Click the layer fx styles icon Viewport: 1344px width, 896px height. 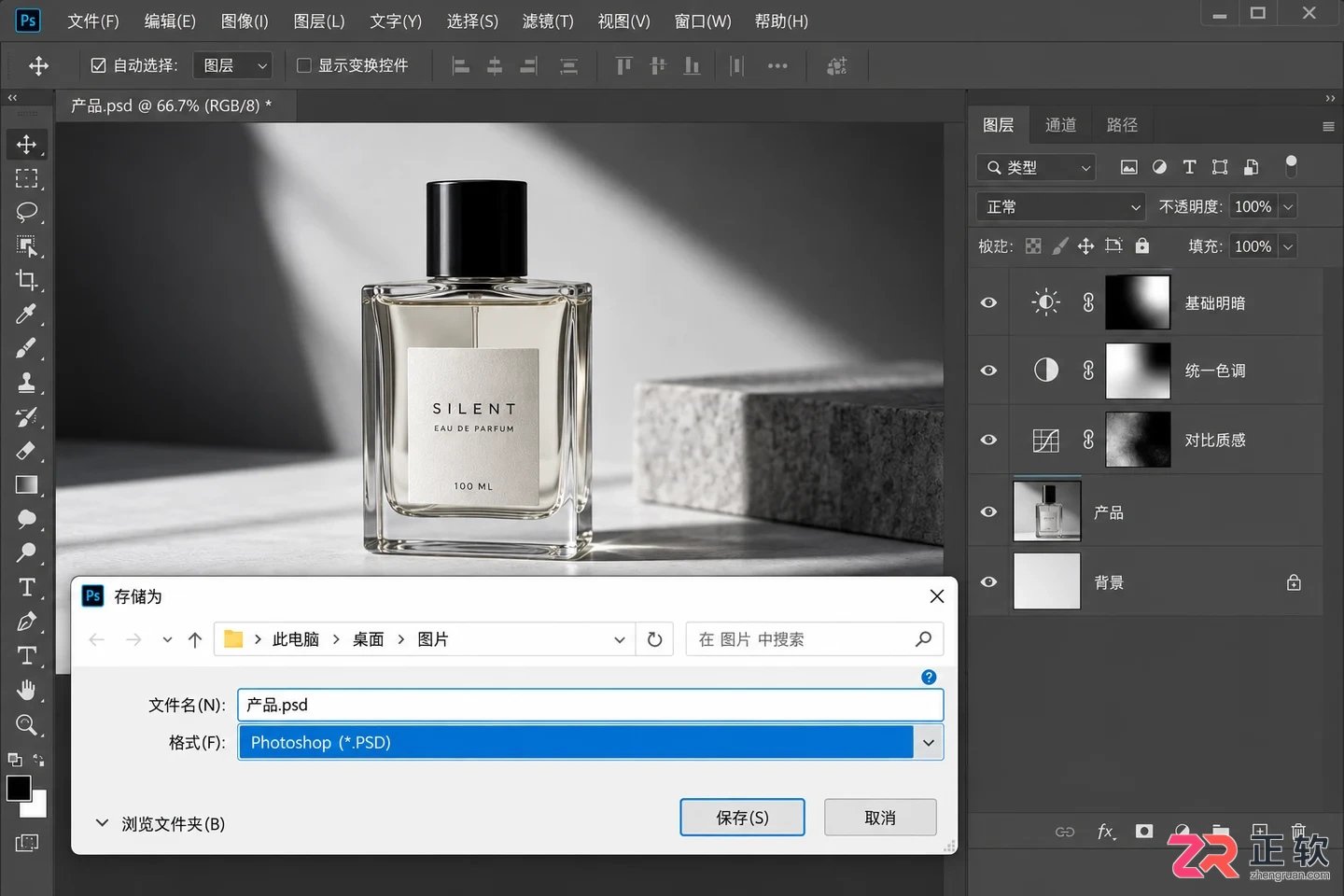tap(1105, 832)
